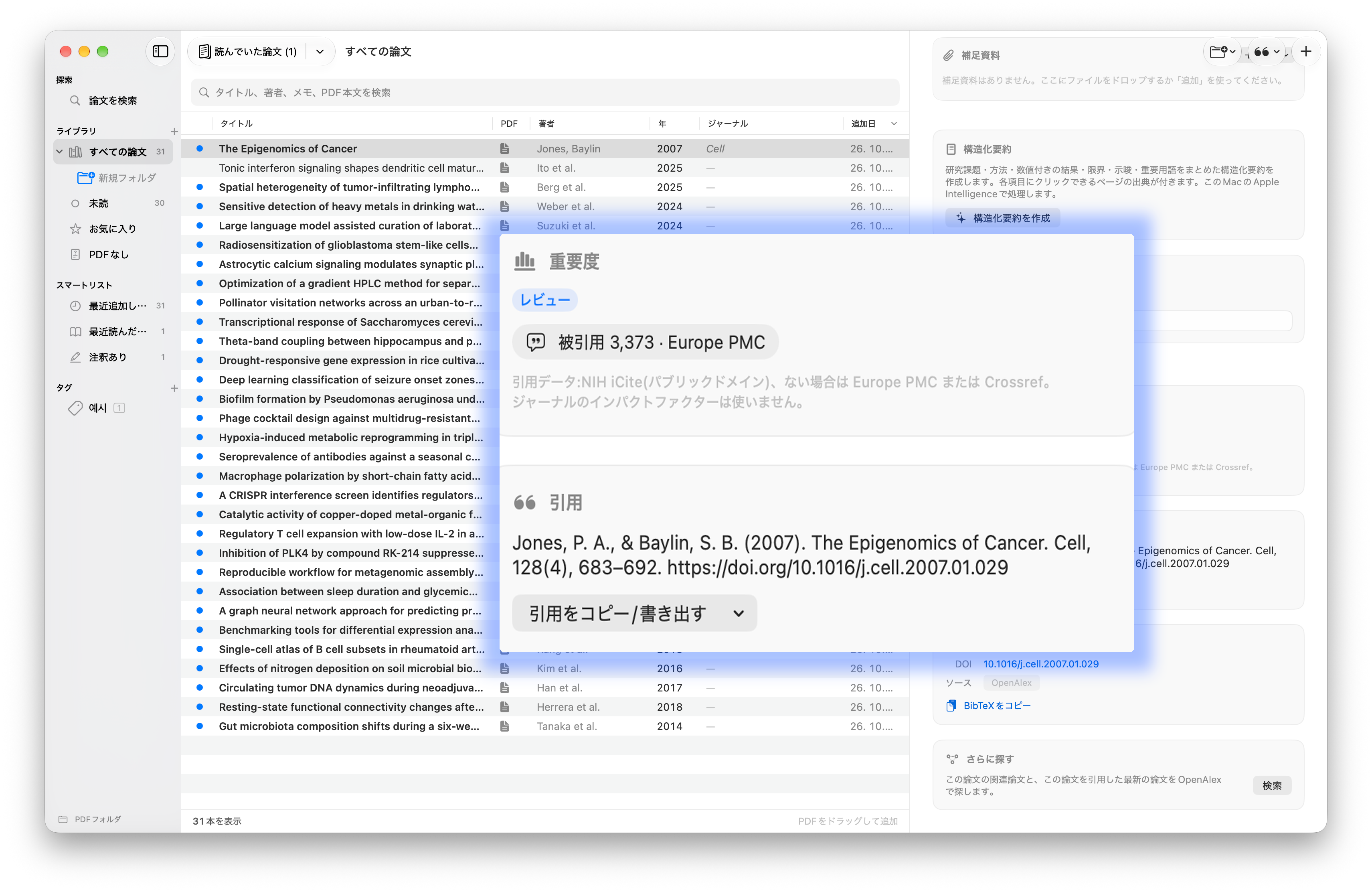Click the star icon for お気に入り
Image resolution: width=1372 pixels, height=892 pixels.
point(75,229)
